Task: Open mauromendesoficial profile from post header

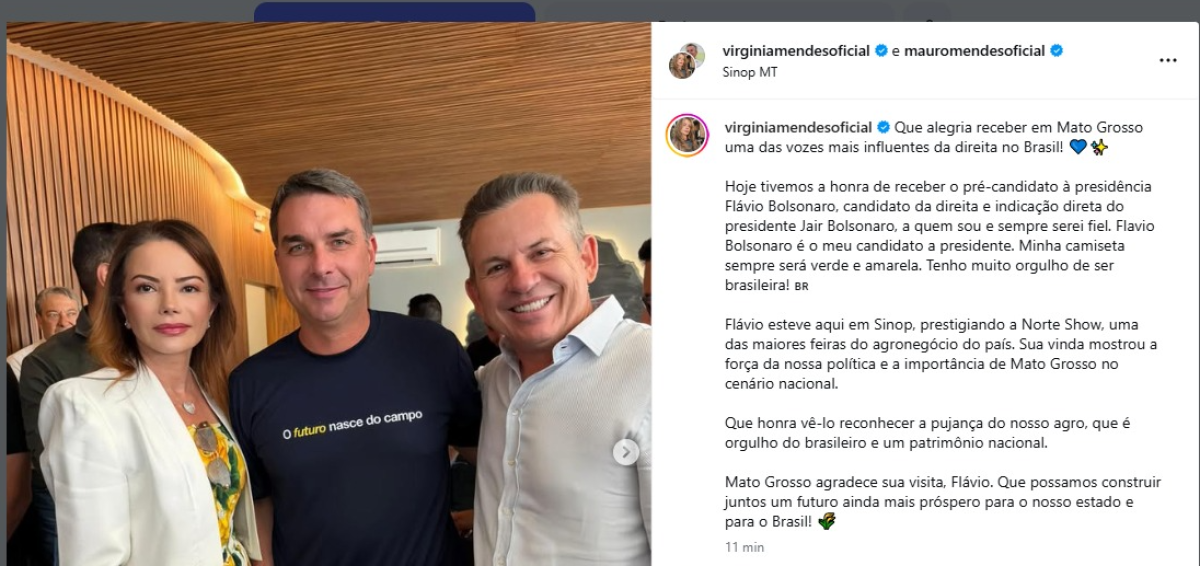Action: (x=975, y=50)
